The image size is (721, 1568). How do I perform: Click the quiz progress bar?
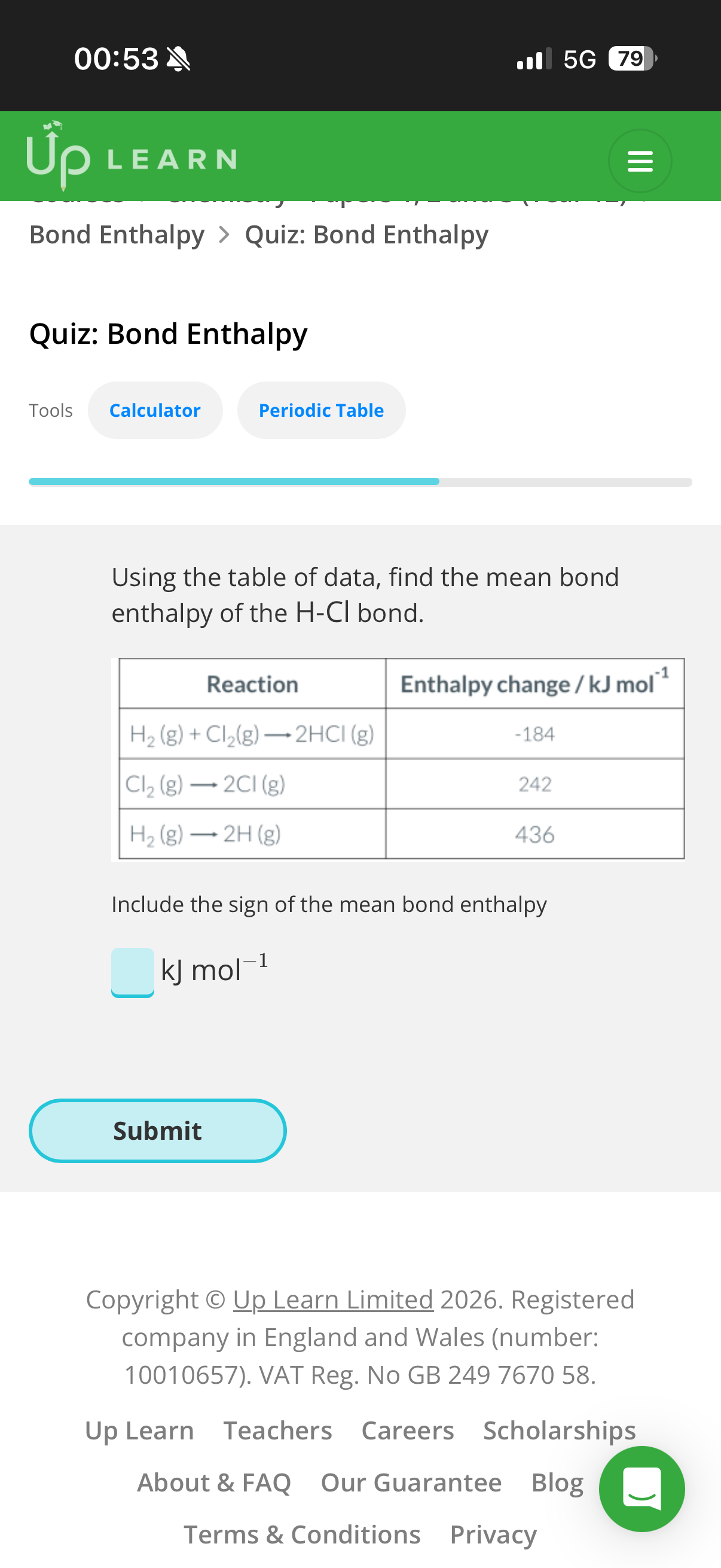coord(360,482)
